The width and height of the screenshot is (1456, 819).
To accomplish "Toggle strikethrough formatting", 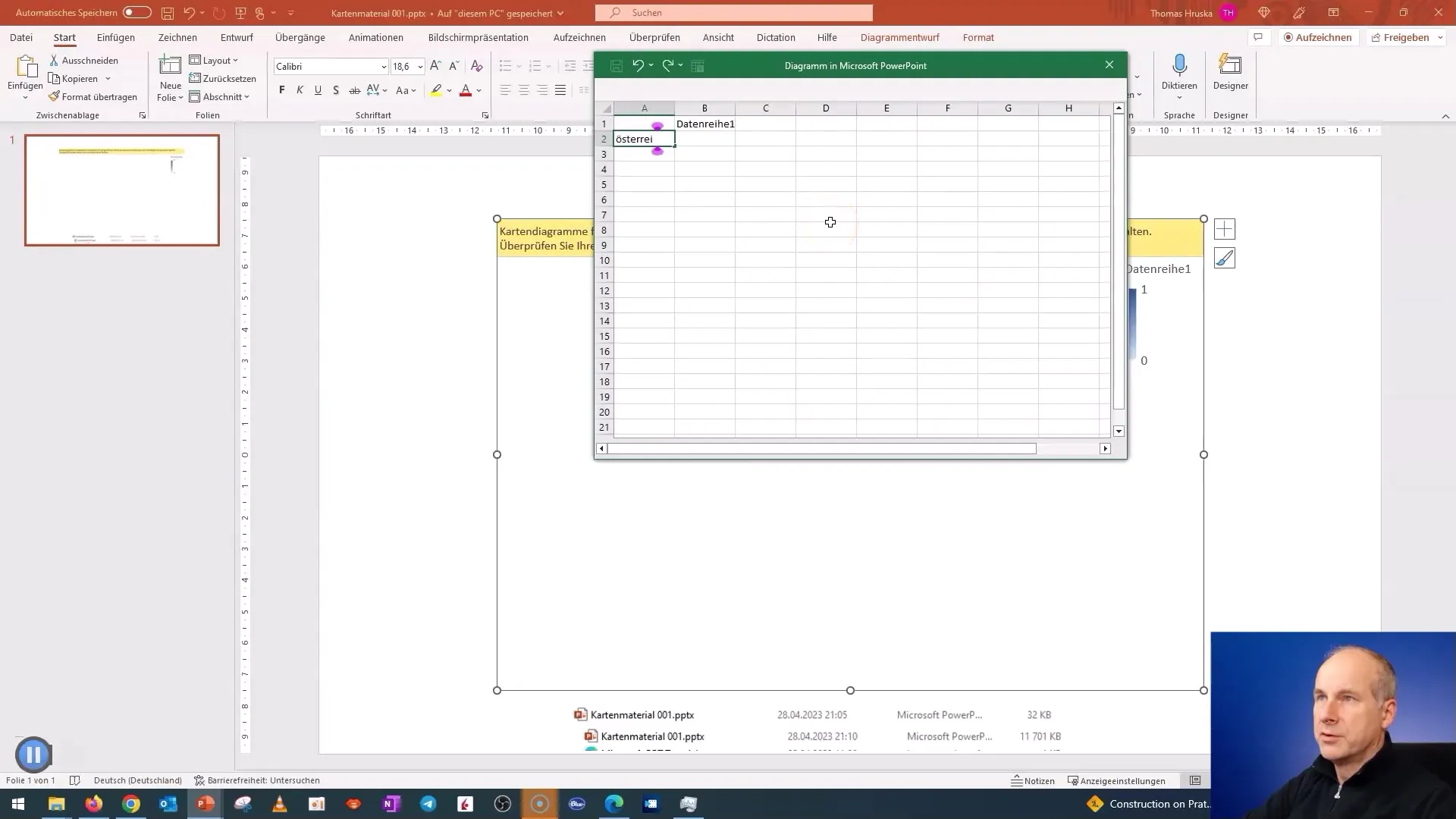I will [354, 90].
